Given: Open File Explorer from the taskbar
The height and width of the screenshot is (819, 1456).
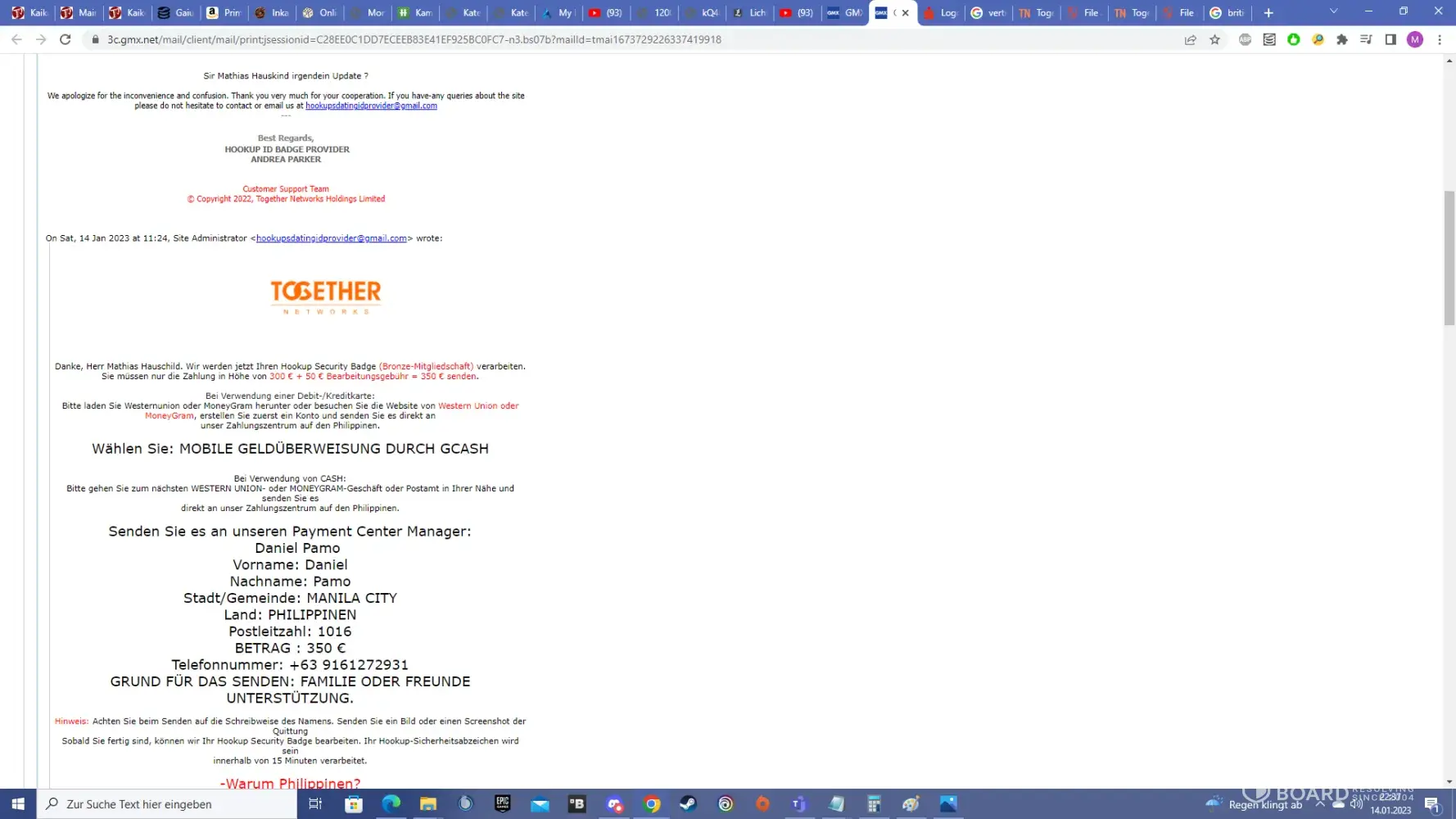Looking at the screenshot, I should [x=428, y=804].
